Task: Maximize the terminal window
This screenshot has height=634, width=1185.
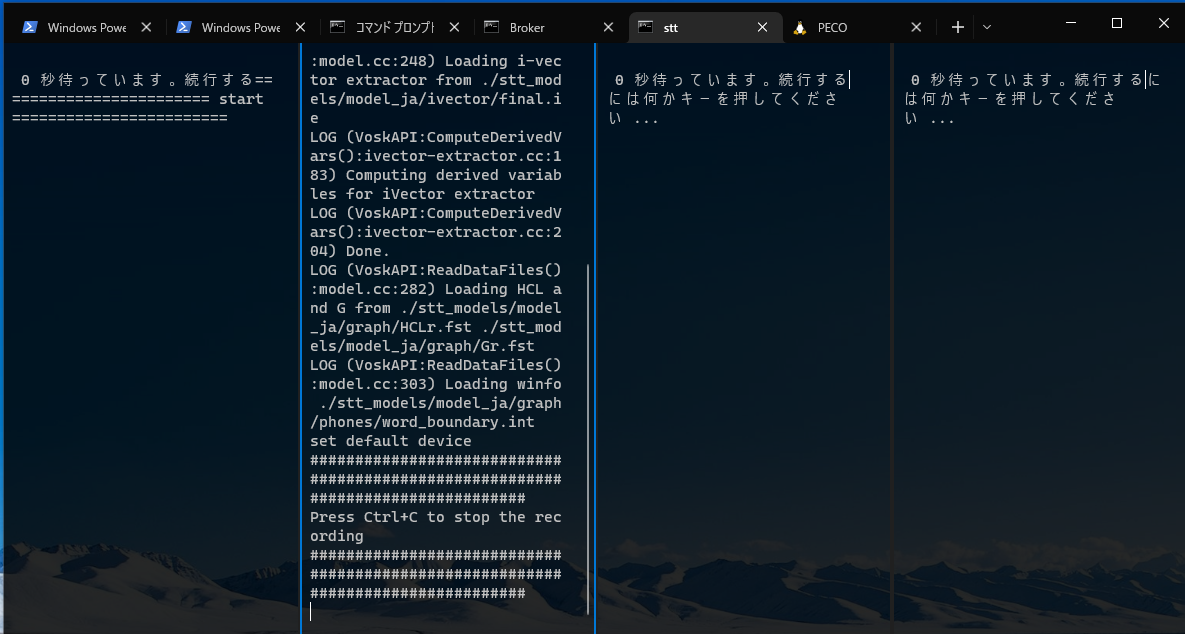Action: pyautogui.click(x=1117, y=23)
